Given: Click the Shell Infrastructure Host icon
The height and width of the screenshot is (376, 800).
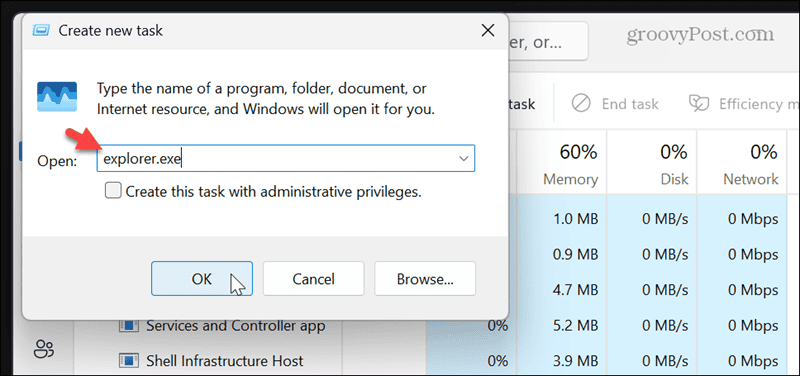Looking at the screenshot, I should (x=129, y=361).
